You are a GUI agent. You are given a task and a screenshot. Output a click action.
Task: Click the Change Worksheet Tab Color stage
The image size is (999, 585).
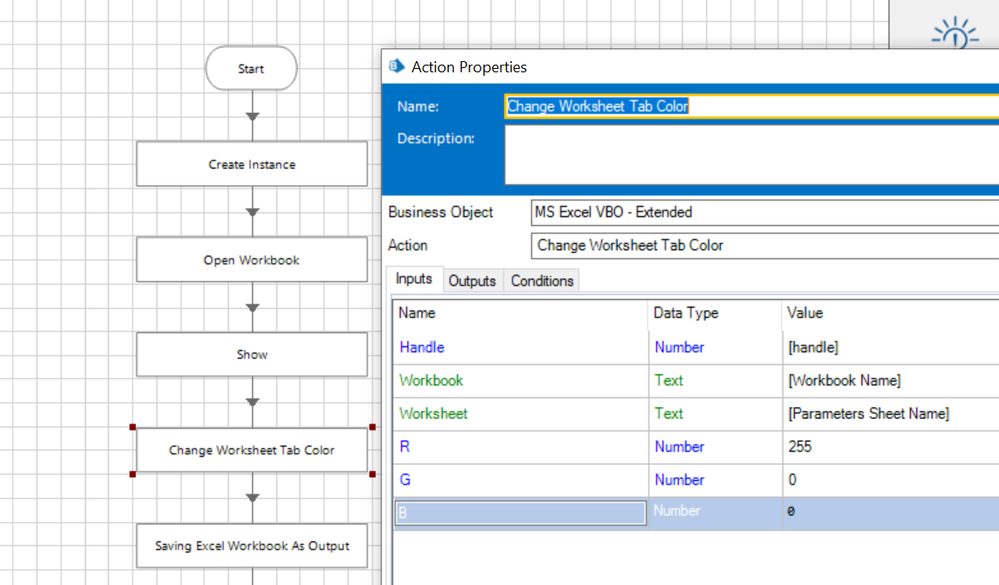tap(252, 450)
